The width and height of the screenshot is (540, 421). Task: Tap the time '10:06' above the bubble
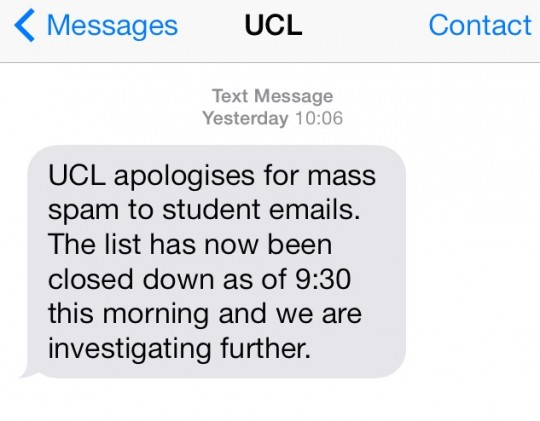[x=319, y=118]
